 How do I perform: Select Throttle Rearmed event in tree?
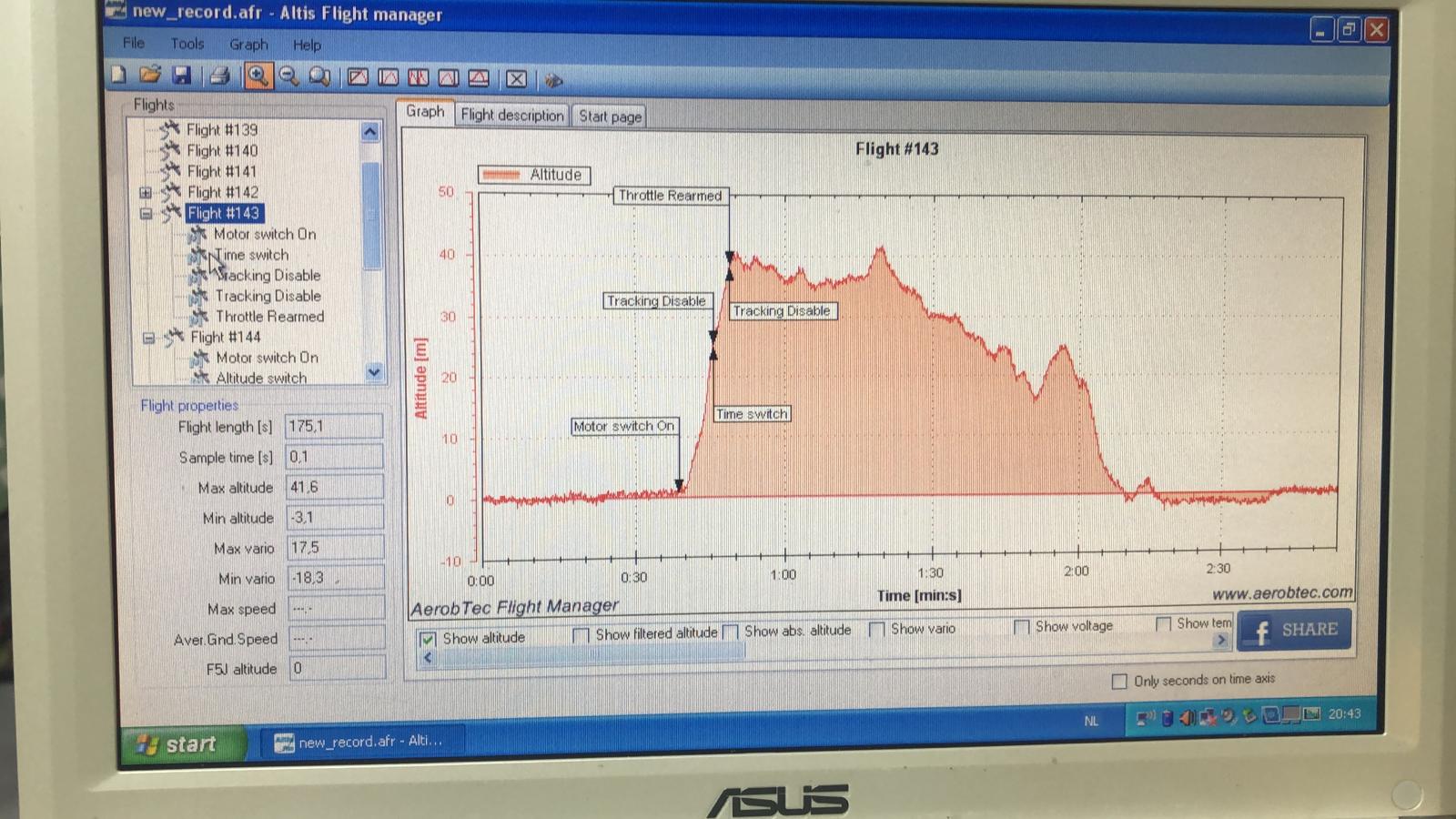pyautogui.click(x=270, y=317)
